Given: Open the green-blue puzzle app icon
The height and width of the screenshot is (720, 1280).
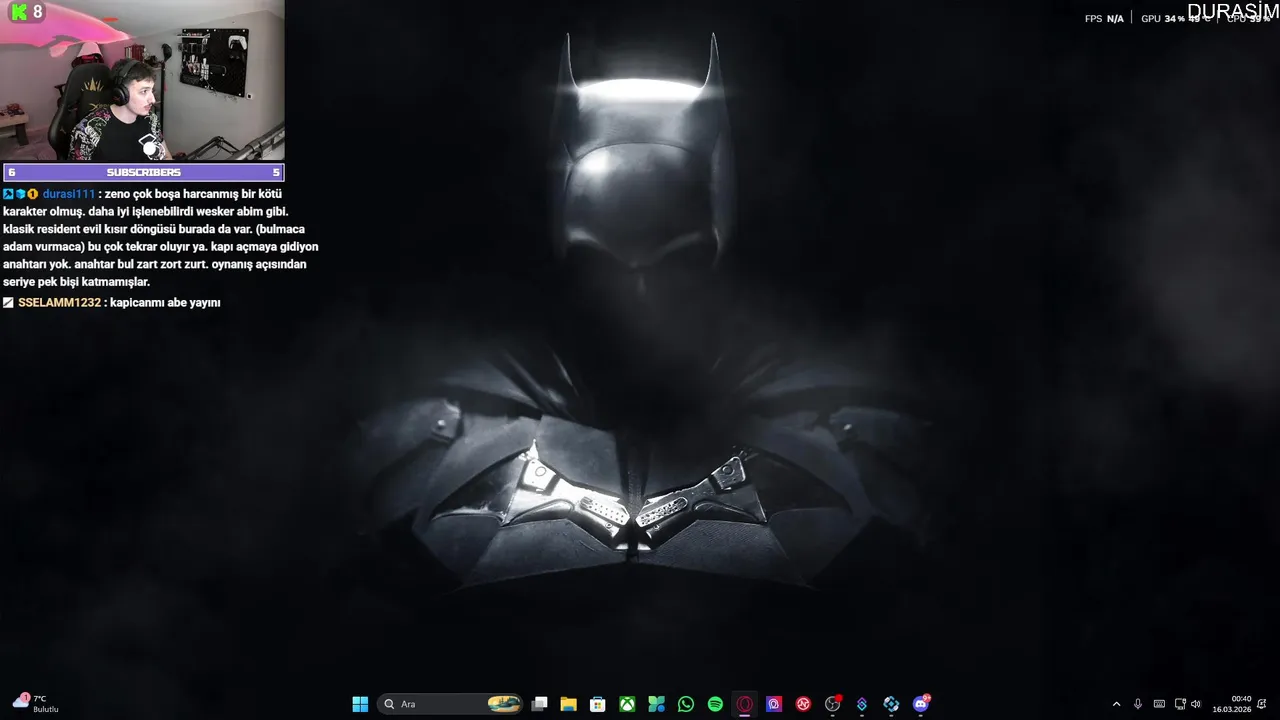Looking at the screenshot, I should point(656,704).
